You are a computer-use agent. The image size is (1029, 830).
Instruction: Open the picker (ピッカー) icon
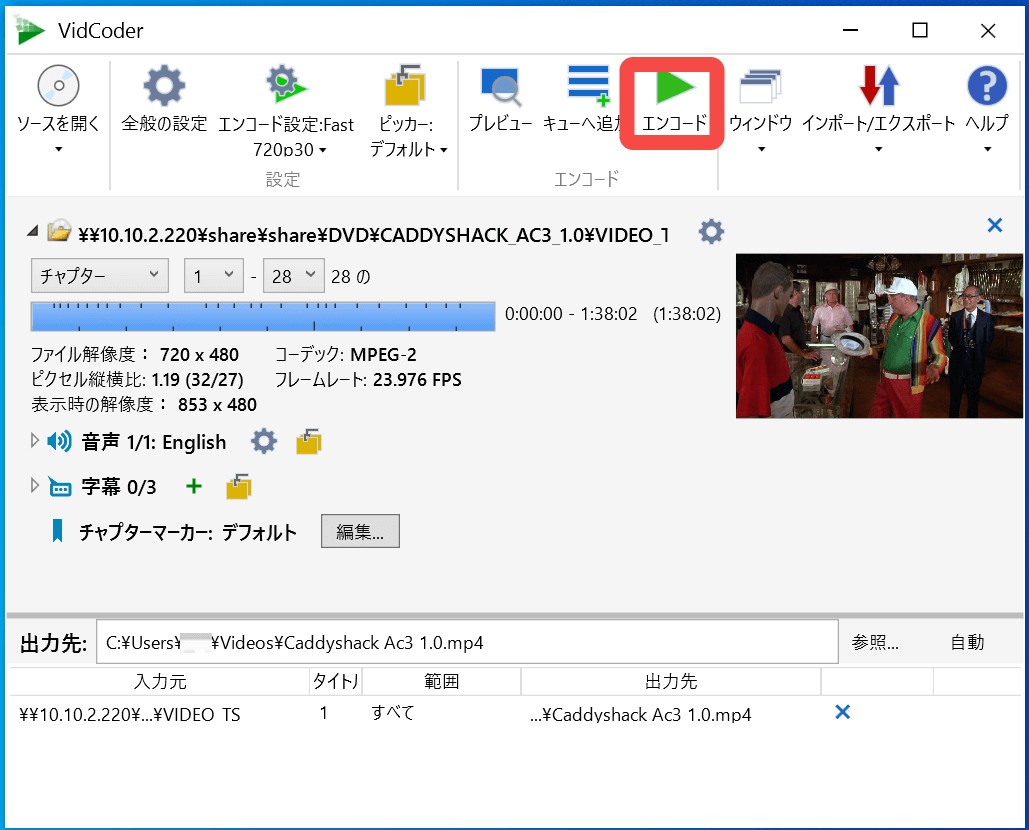pos(405,85)
